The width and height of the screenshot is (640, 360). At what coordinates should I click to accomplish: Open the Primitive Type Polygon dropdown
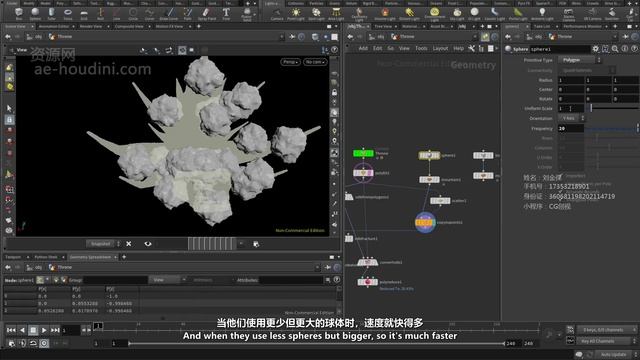pos(579,60)
